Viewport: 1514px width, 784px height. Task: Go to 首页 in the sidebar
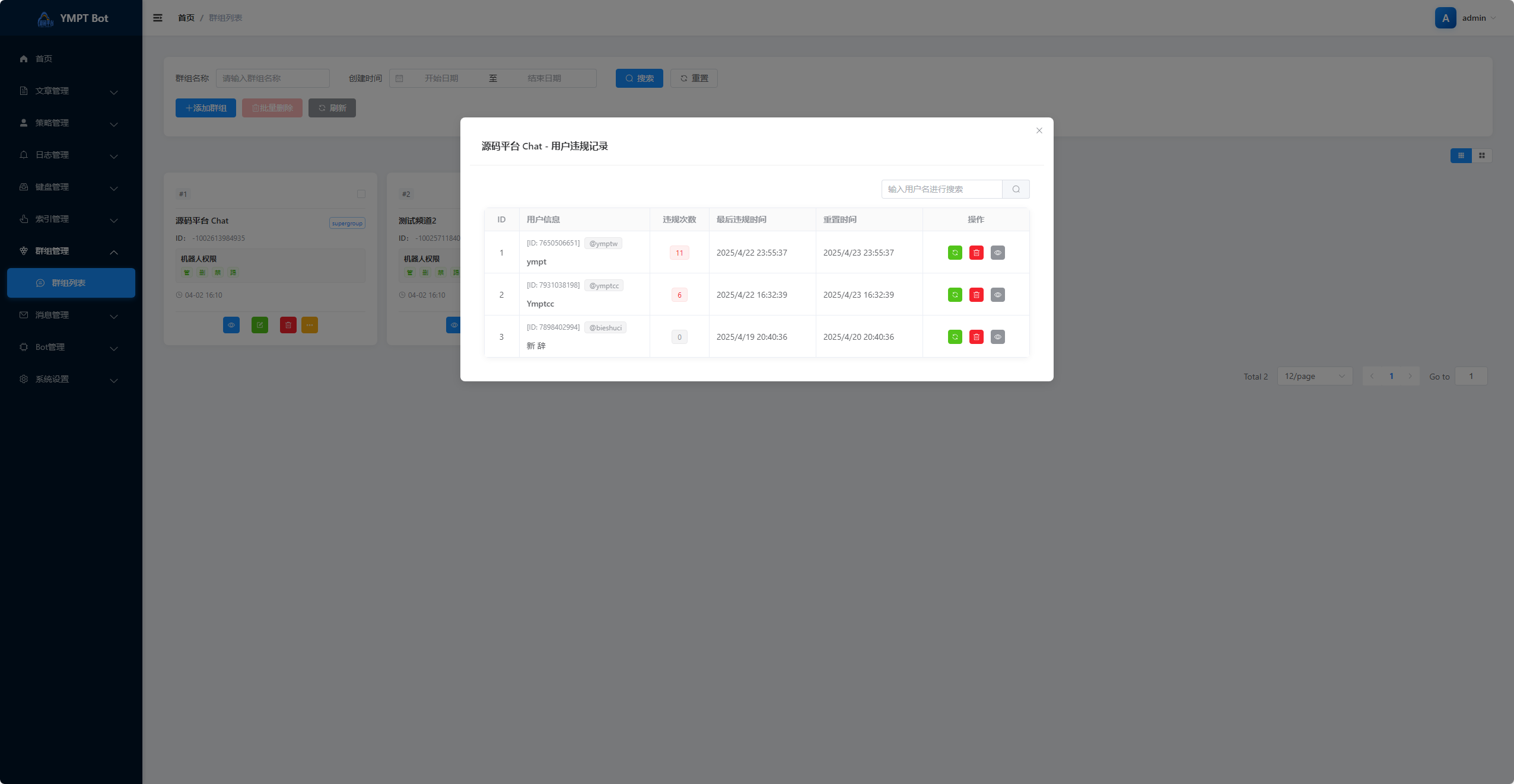coord(44,59)
